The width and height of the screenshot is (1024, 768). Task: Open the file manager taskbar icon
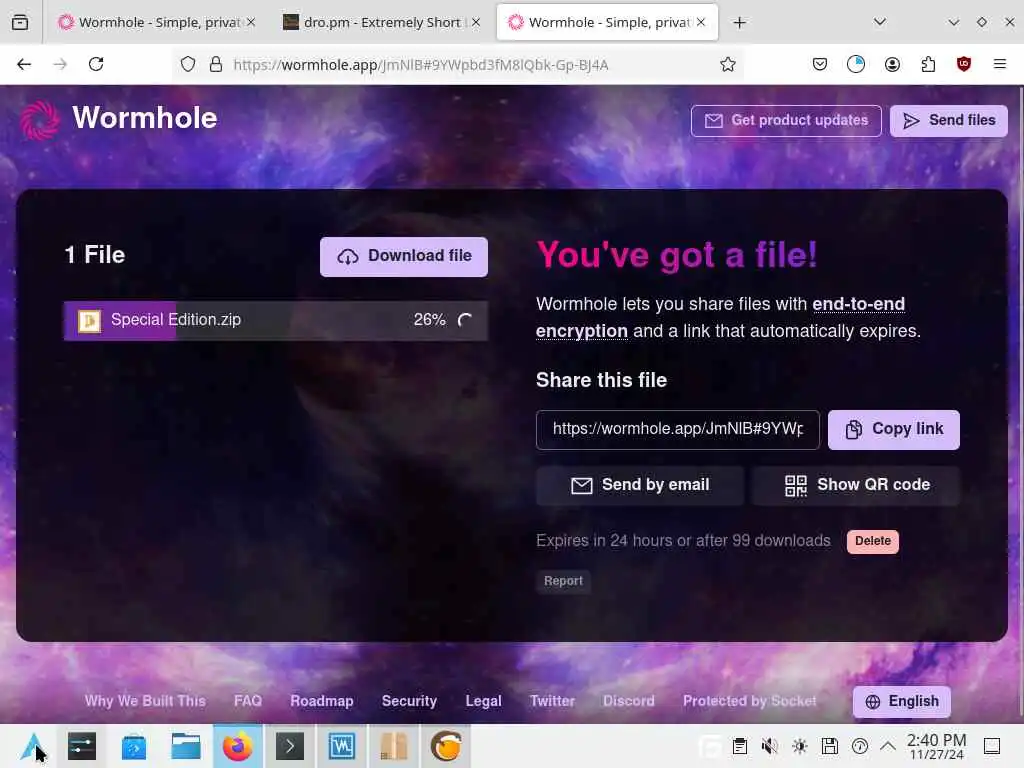pos(186,746)
